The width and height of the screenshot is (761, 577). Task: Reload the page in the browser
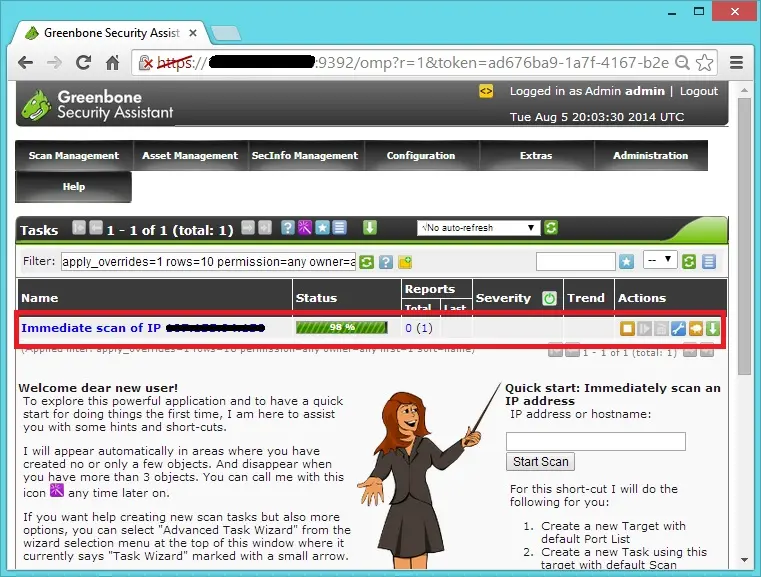pos(83,62)
